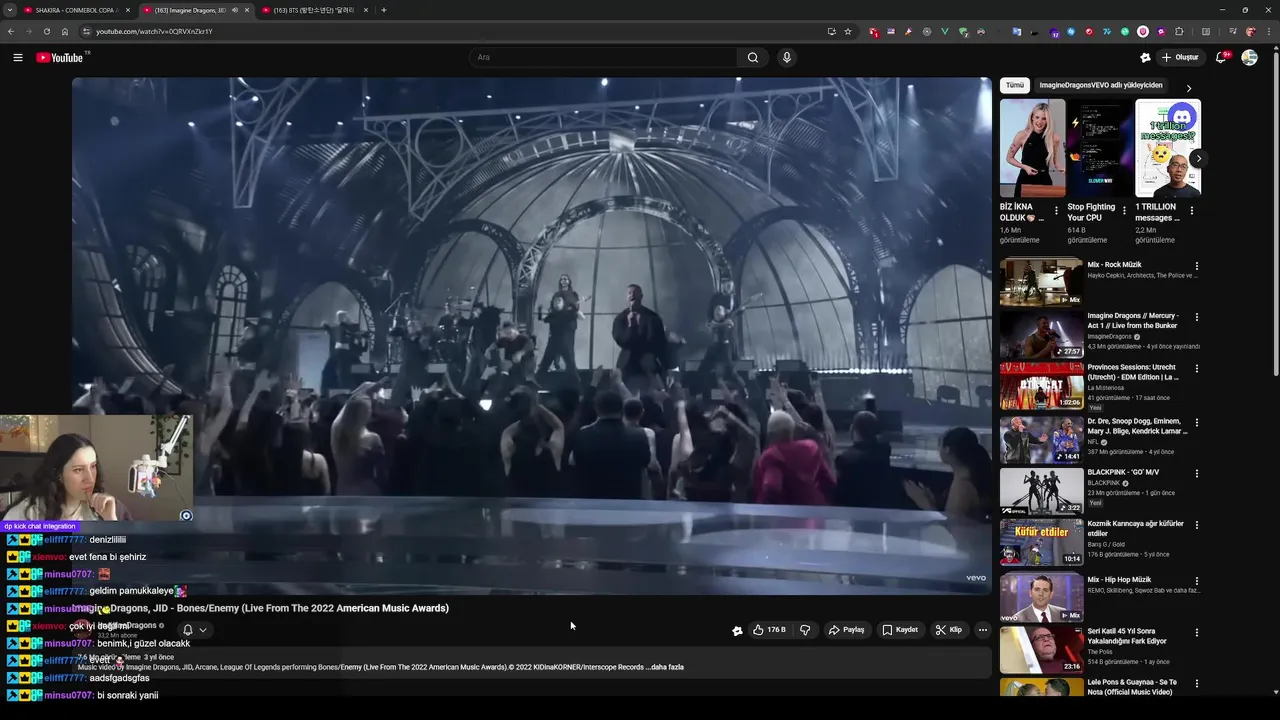The image size is (1280, 720).
Task: Open options for Dr. Dre Snoop Dogg video
Action: (1197, 423)
